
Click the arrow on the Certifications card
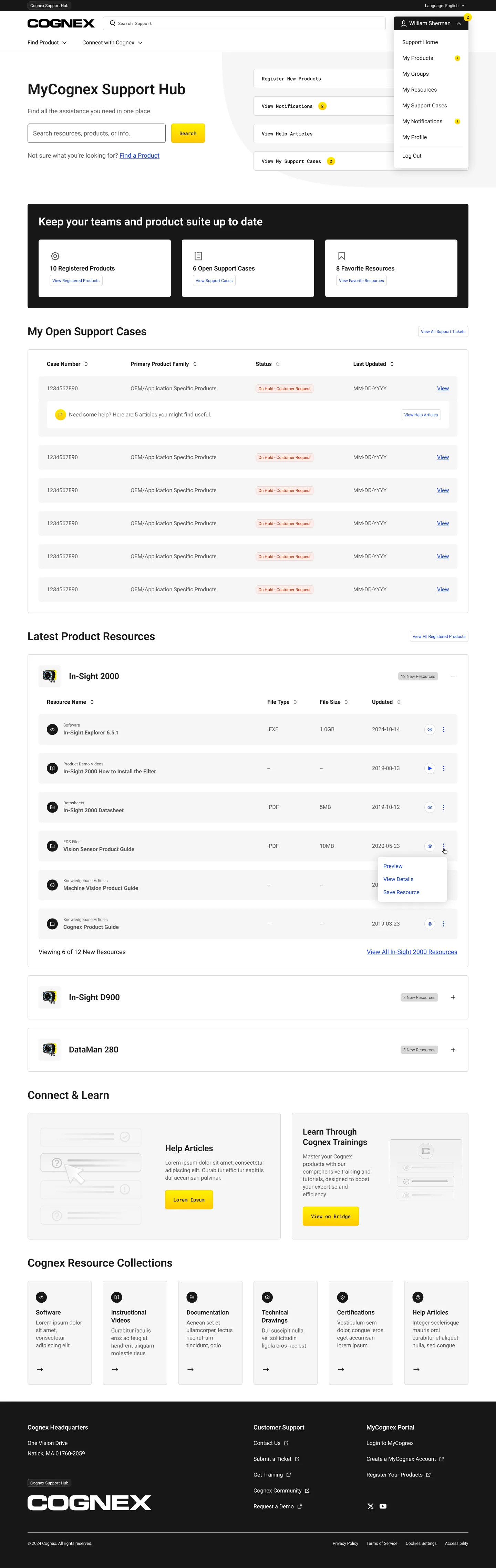click(x=341, y=1369)
